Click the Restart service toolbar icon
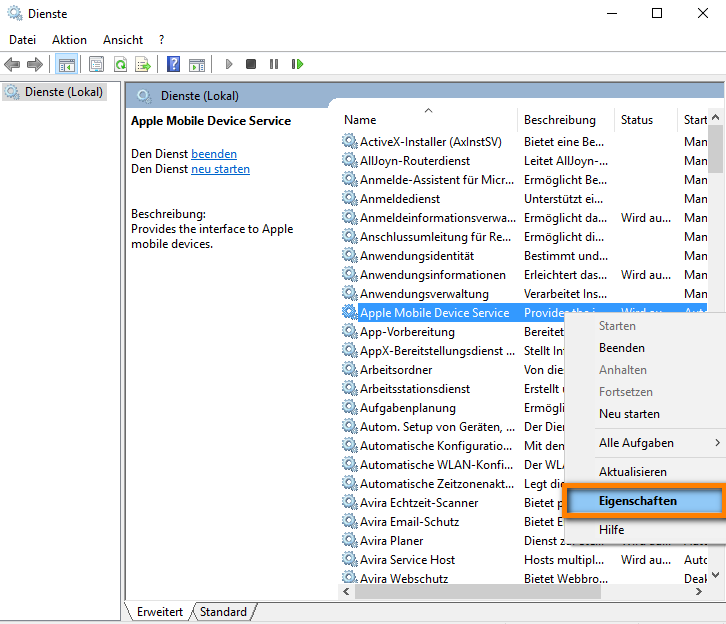 [x=297, y=64]
